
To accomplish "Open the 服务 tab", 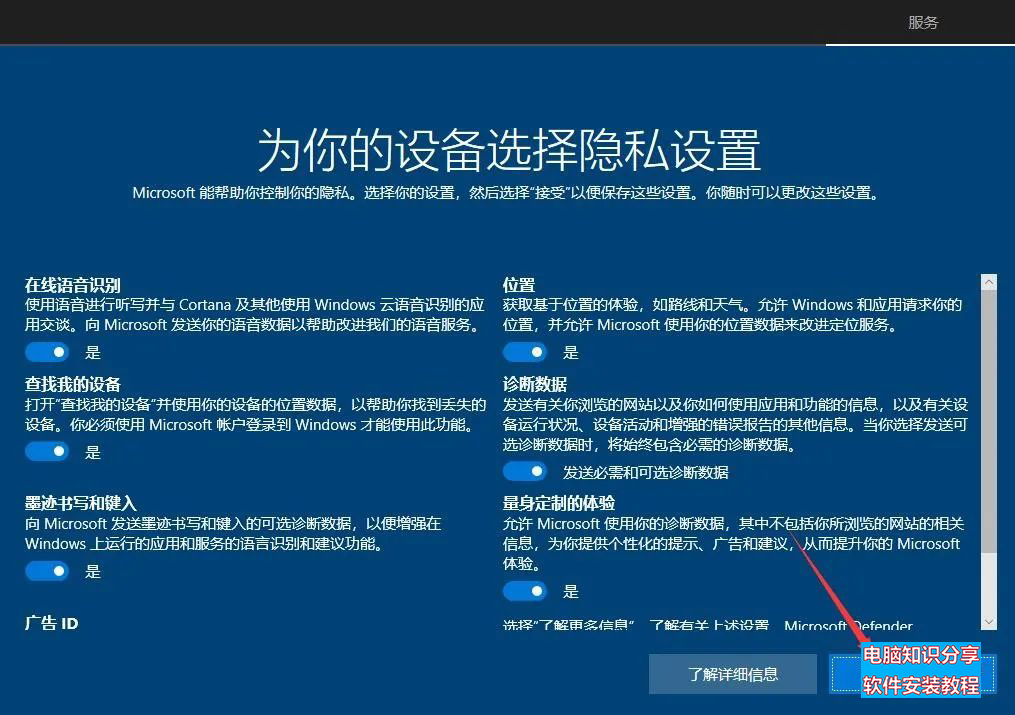I will coord(923,22).
